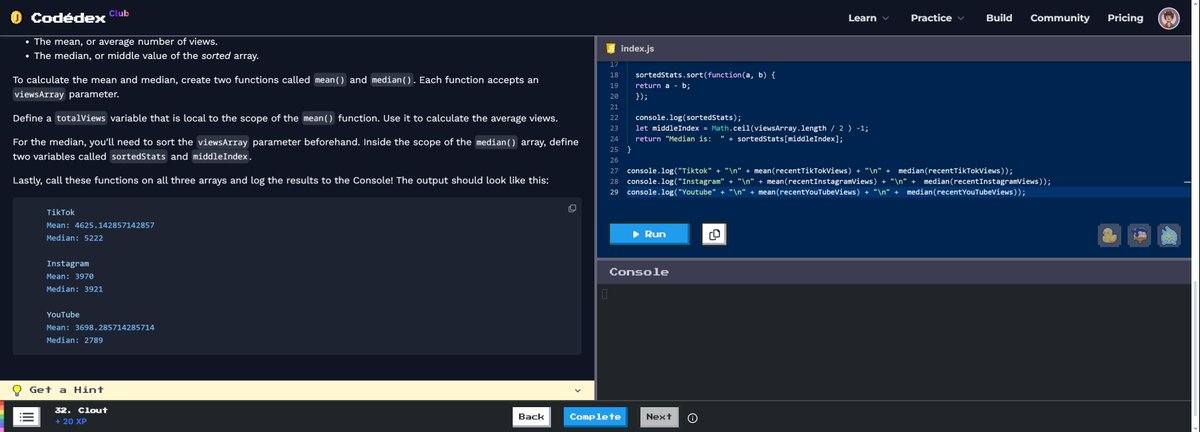Click the '+ 20 XP' label
Screen dimensions: 1200x432
coord(71,422)
